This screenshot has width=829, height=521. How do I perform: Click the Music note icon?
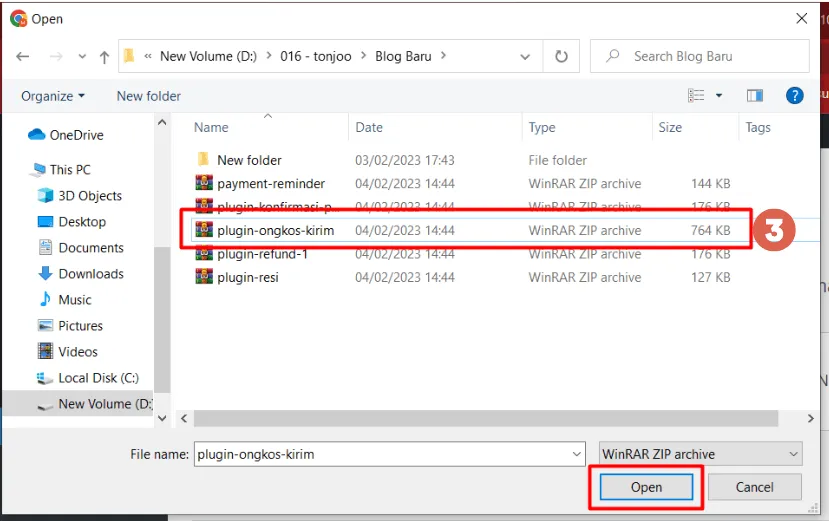point(45,299)
